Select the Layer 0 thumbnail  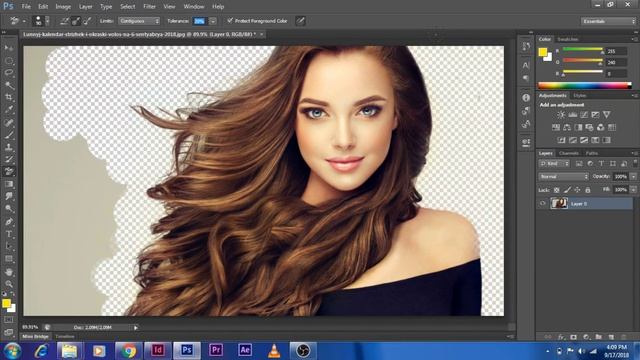559,203
